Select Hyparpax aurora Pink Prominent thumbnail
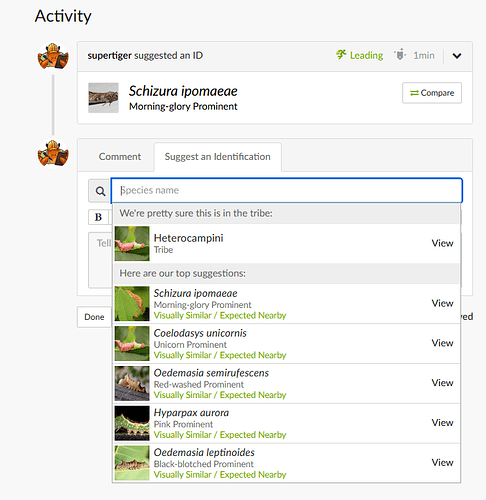 coord(132,423)
